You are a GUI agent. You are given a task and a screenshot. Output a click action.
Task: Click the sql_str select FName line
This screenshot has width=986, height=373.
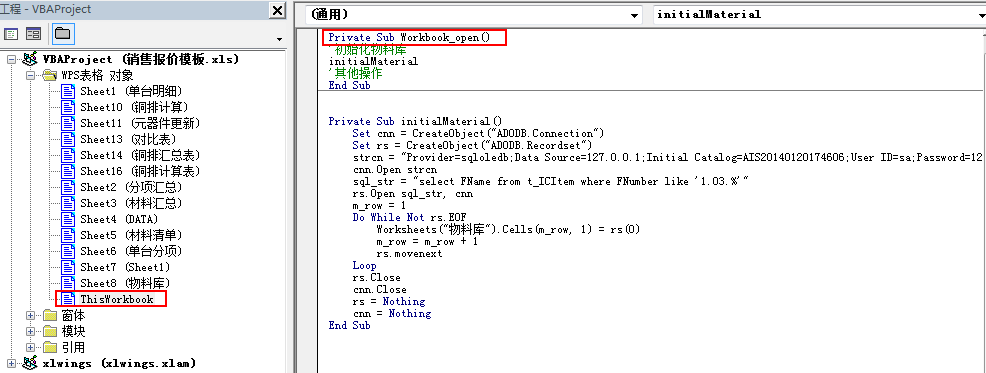(550, 182)
